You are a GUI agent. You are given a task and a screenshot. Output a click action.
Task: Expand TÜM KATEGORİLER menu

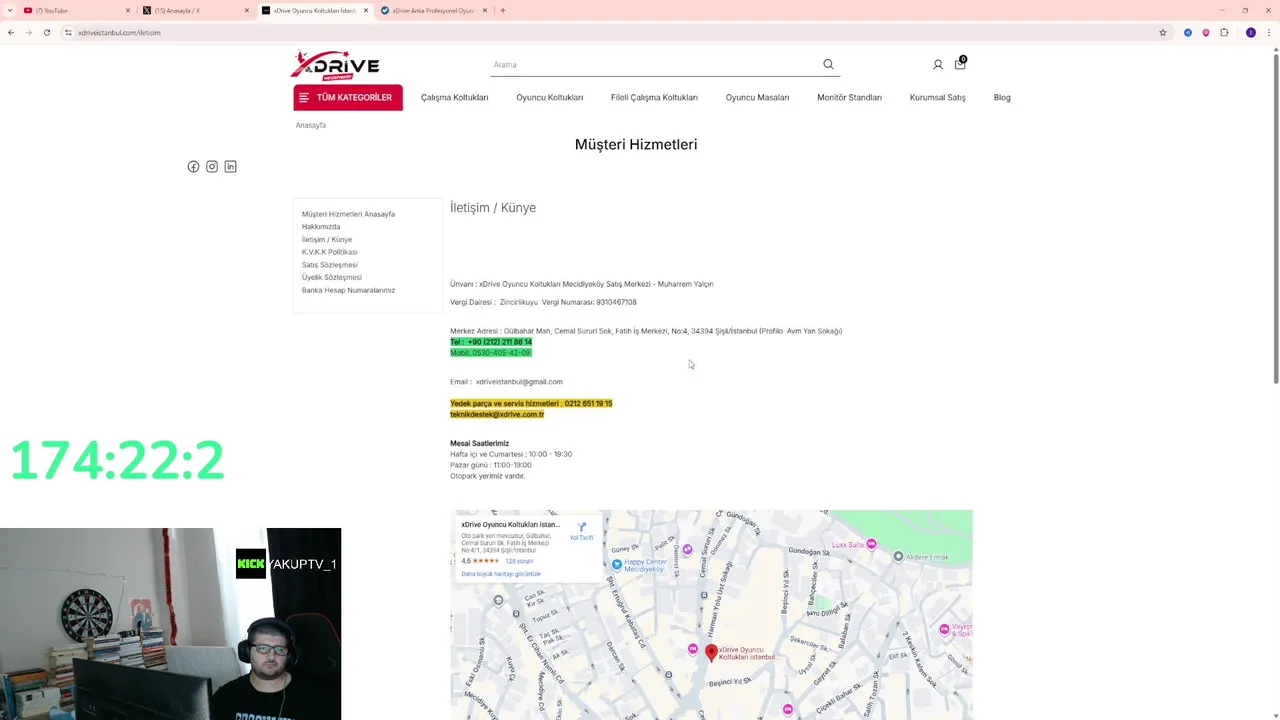click(x=348, y=97)
